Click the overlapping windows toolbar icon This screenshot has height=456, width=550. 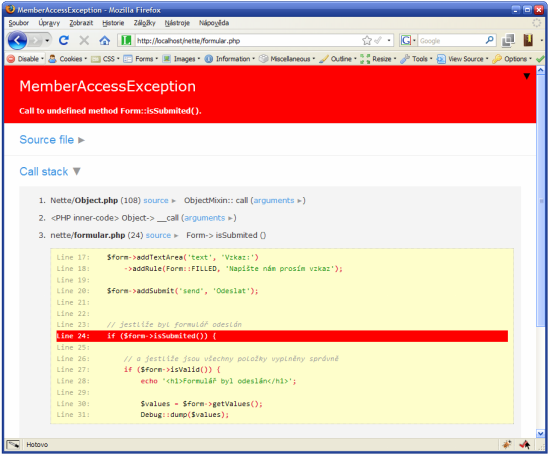(508, 41)
